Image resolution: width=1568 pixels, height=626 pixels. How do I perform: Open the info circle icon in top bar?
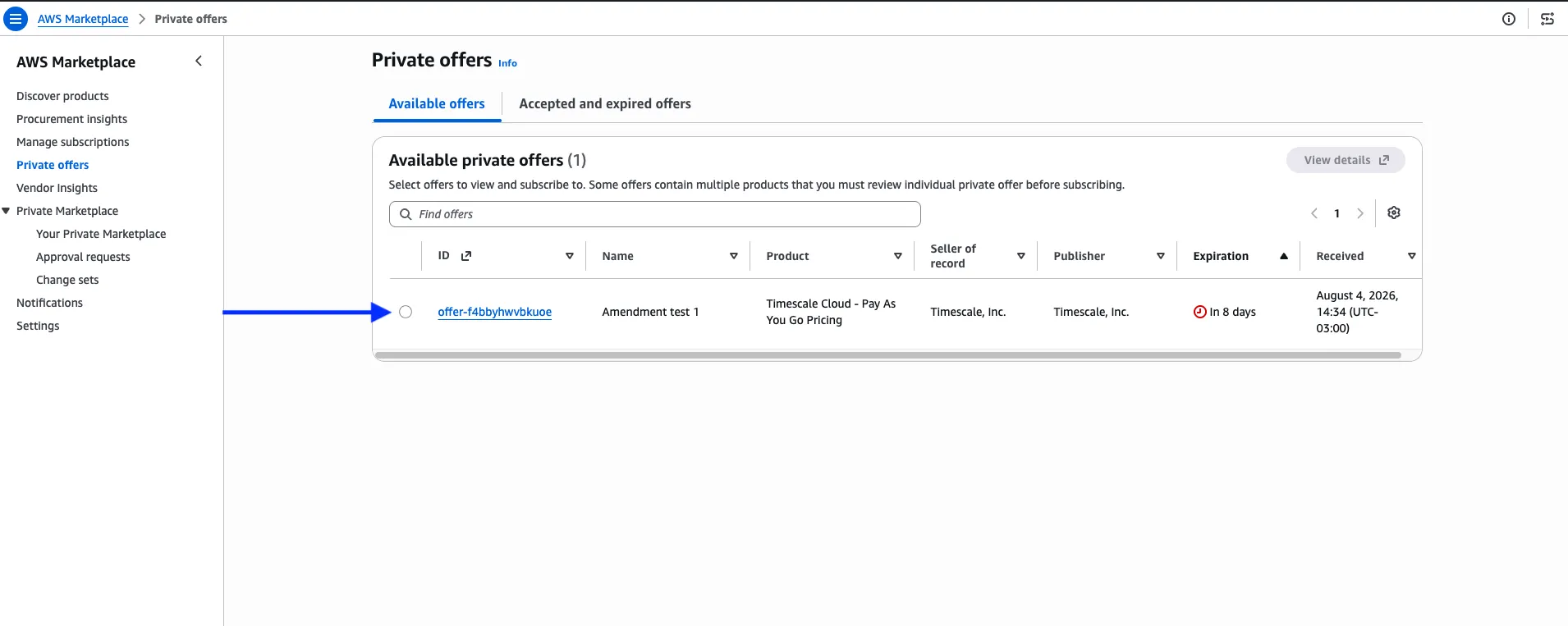click(x=1509, y=19)
